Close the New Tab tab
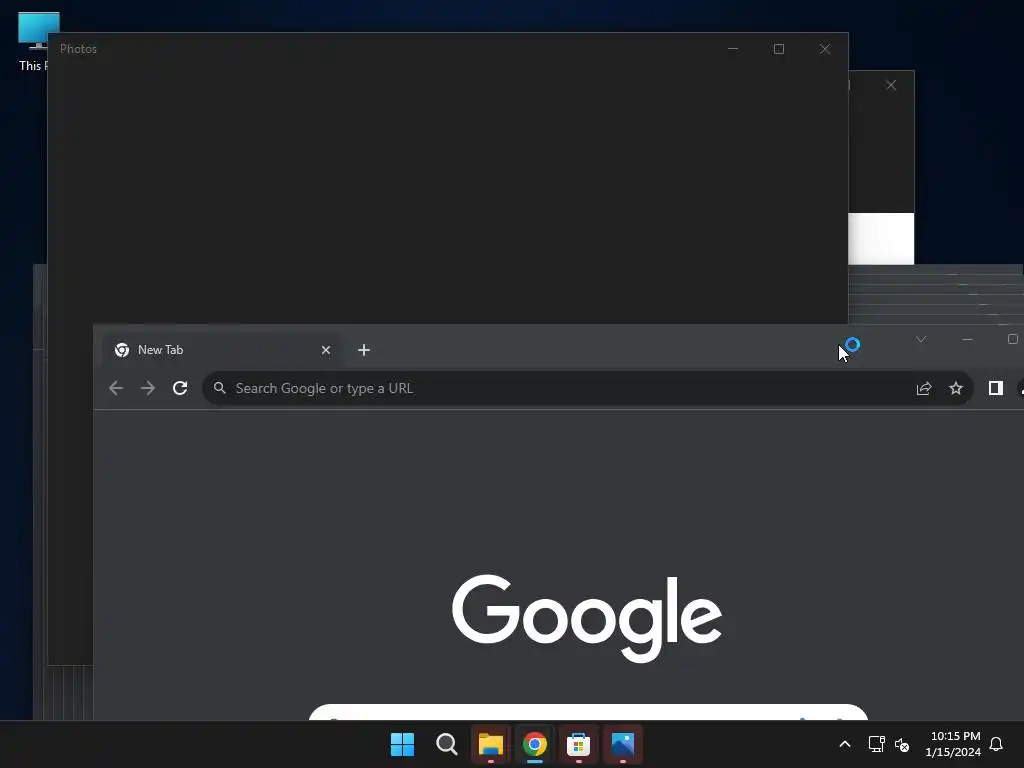1024x768 pixels. tap(326, 350)
